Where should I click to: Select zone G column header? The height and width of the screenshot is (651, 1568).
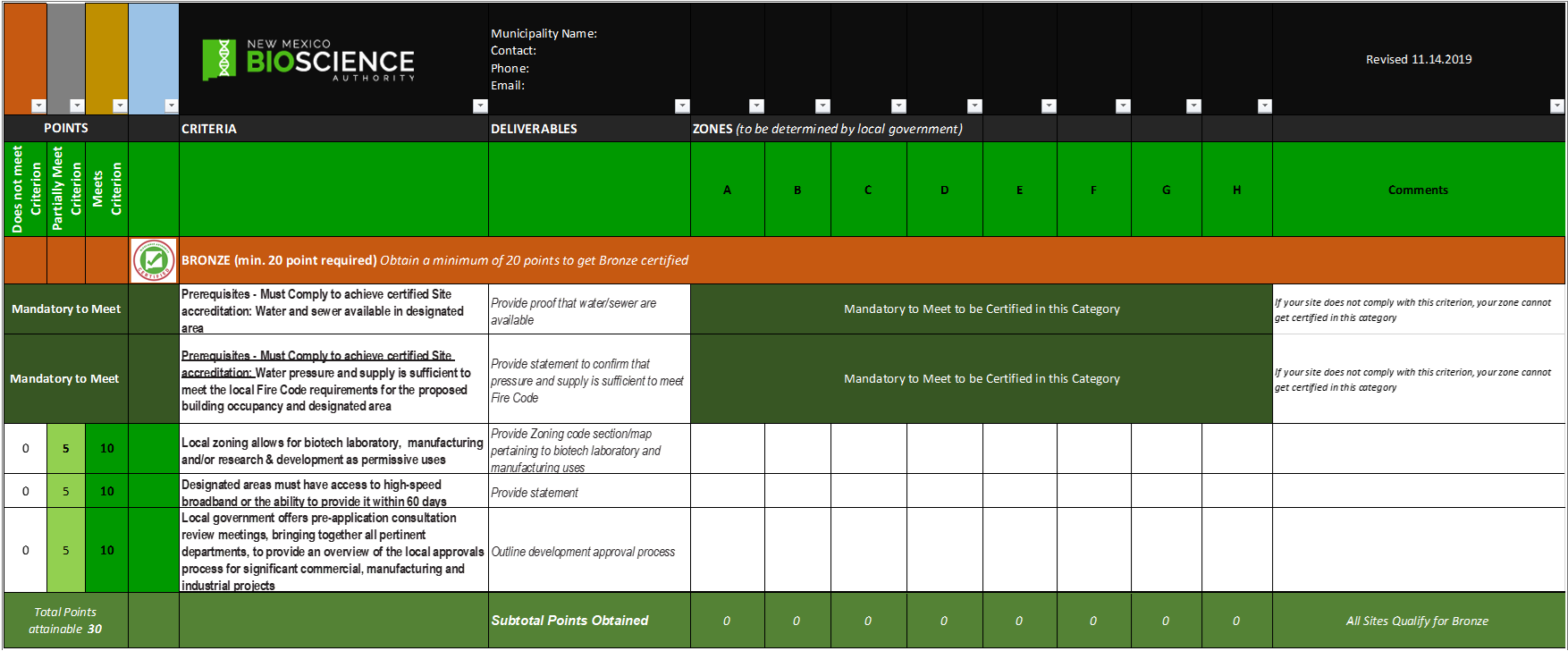tap(1167, 189)
